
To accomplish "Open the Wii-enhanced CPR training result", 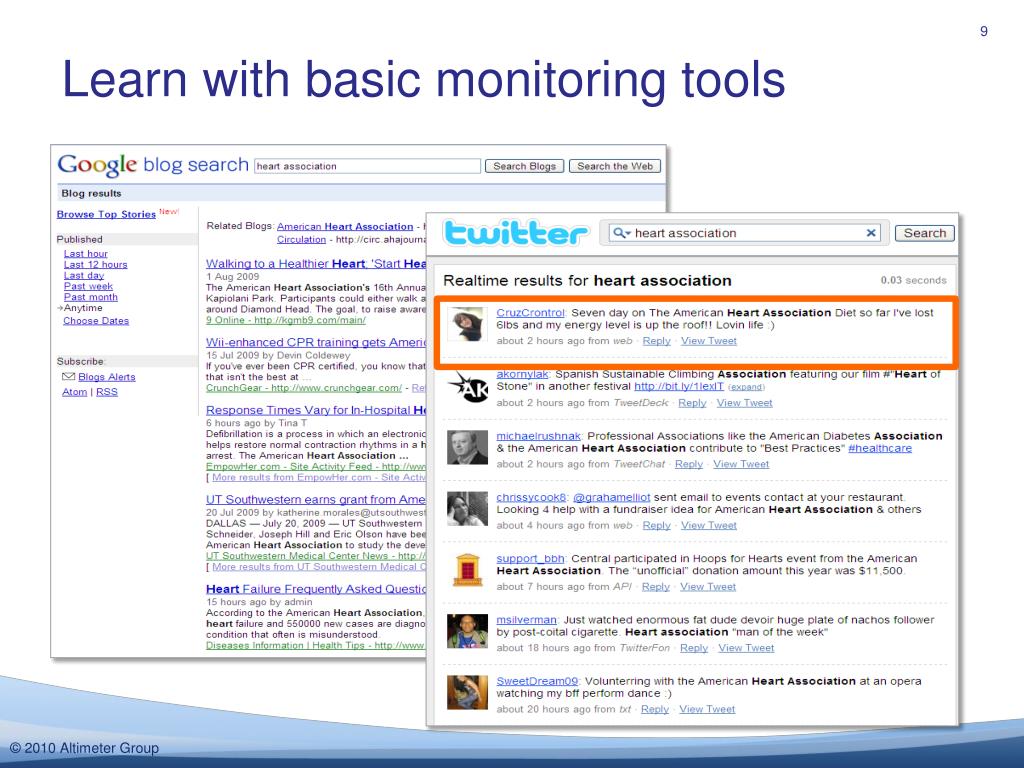I will (x=316, y=342).
